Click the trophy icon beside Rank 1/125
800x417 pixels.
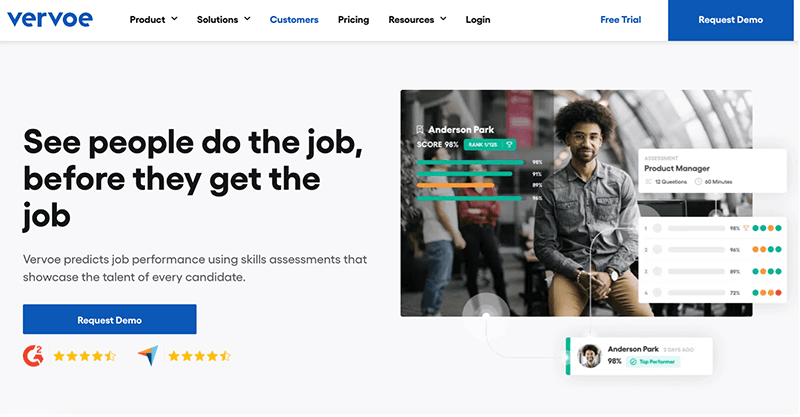click(509, 145)
